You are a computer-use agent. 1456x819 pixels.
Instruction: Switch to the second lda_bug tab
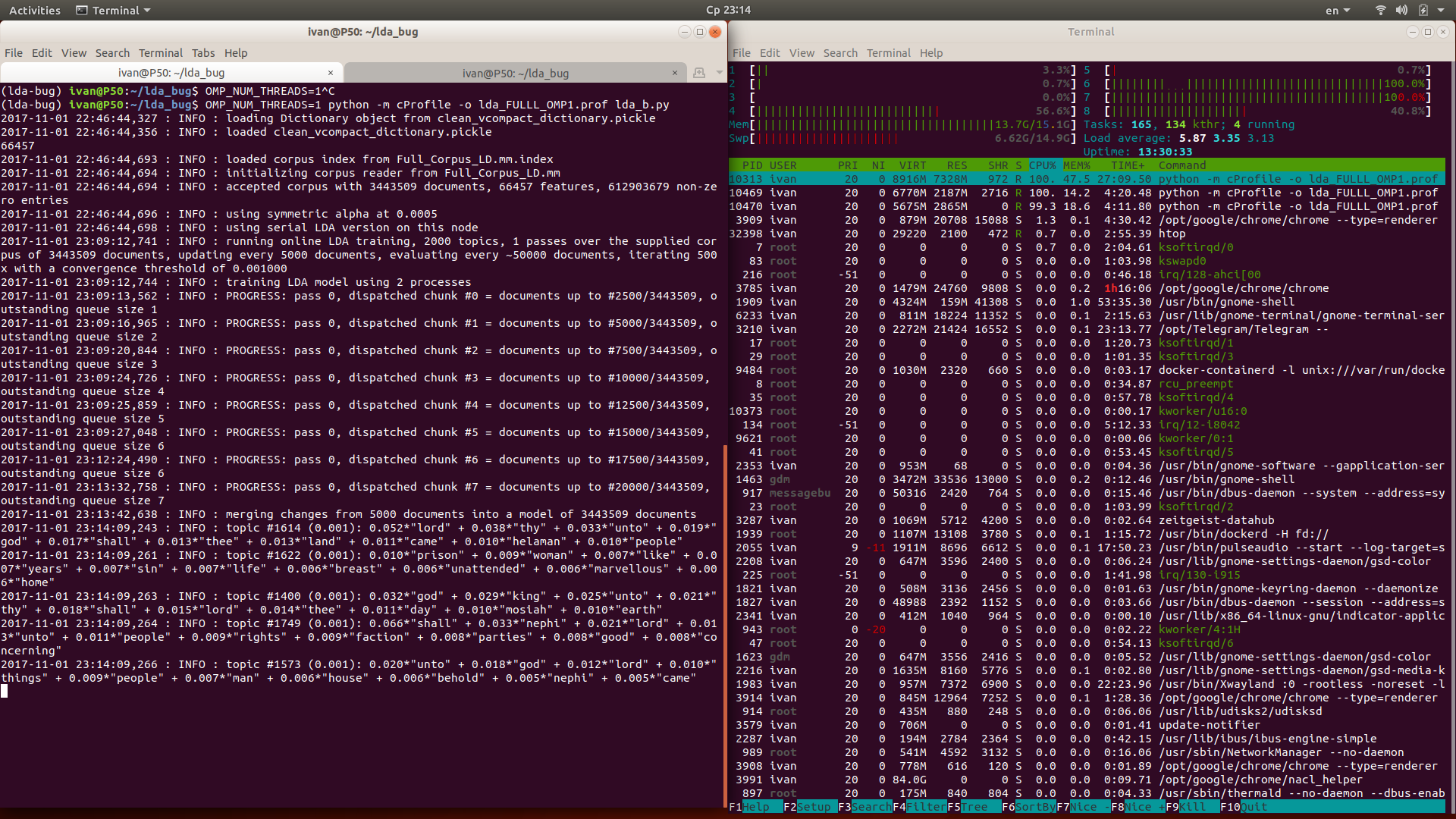tap(516, 73)
